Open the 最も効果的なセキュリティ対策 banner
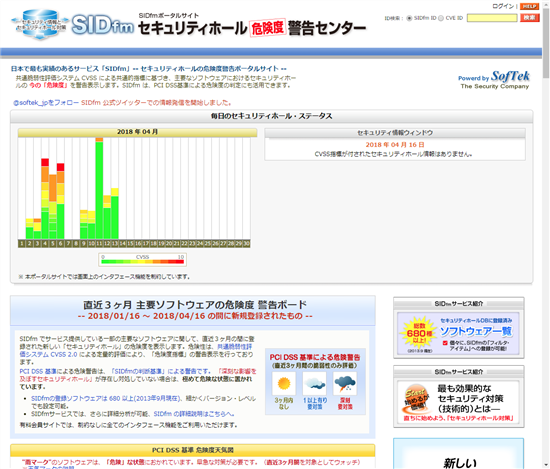Screen dimensions: 550x469 [458, 402]
